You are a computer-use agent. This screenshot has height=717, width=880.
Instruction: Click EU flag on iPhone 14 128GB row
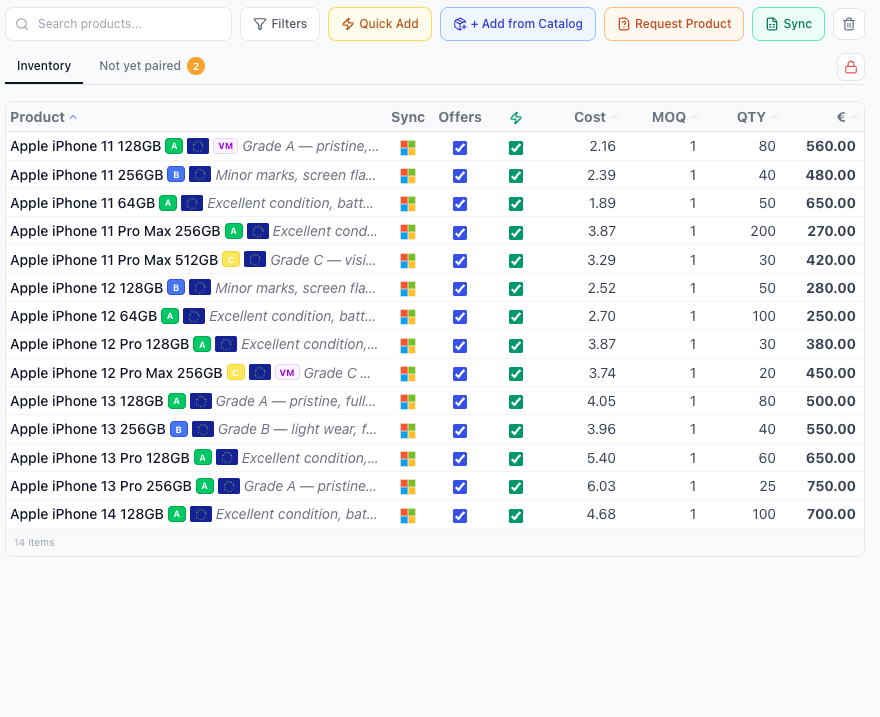coord(200,514)
